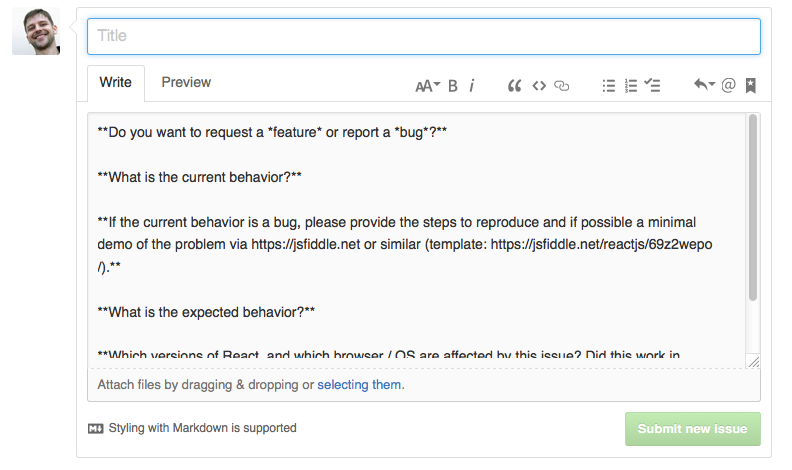The width and height of the screenshot is (792, 470).
Task: Click the user avatar thumbnail
Action: point(36,32)
